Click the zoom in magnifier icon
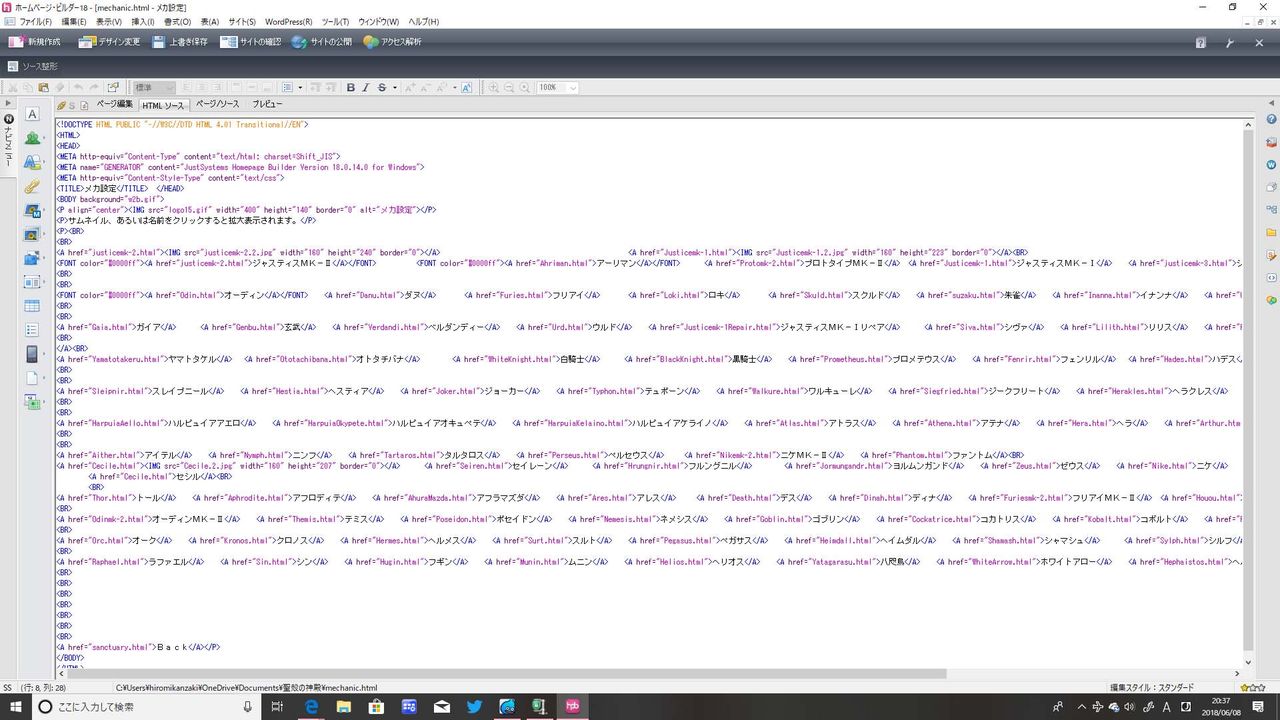Screen dimensions: 1280x720 pyautogui.click(x=493, y=88)
